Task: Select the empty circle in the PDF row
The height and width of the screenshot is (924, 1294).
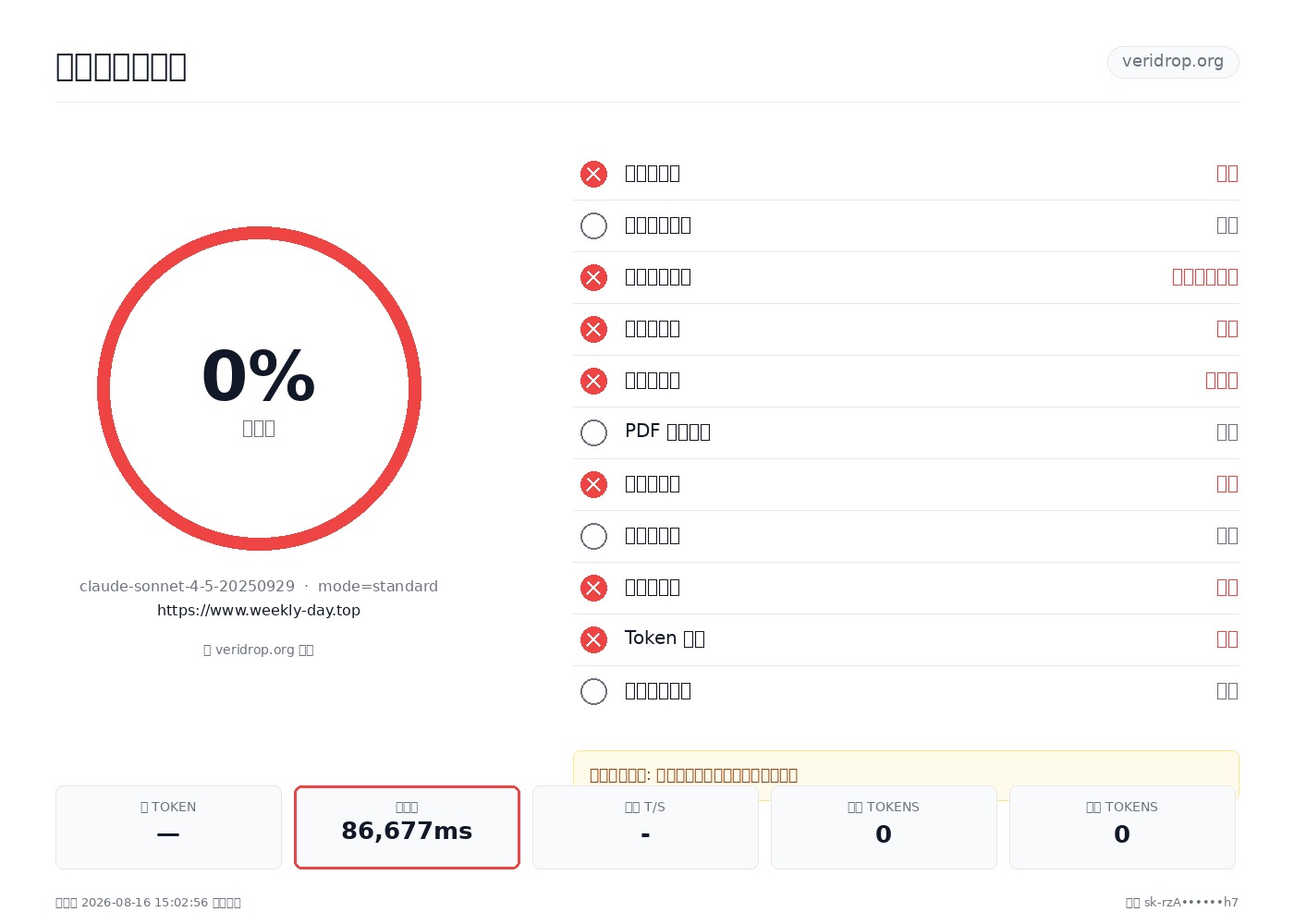Action: point(593,432)
